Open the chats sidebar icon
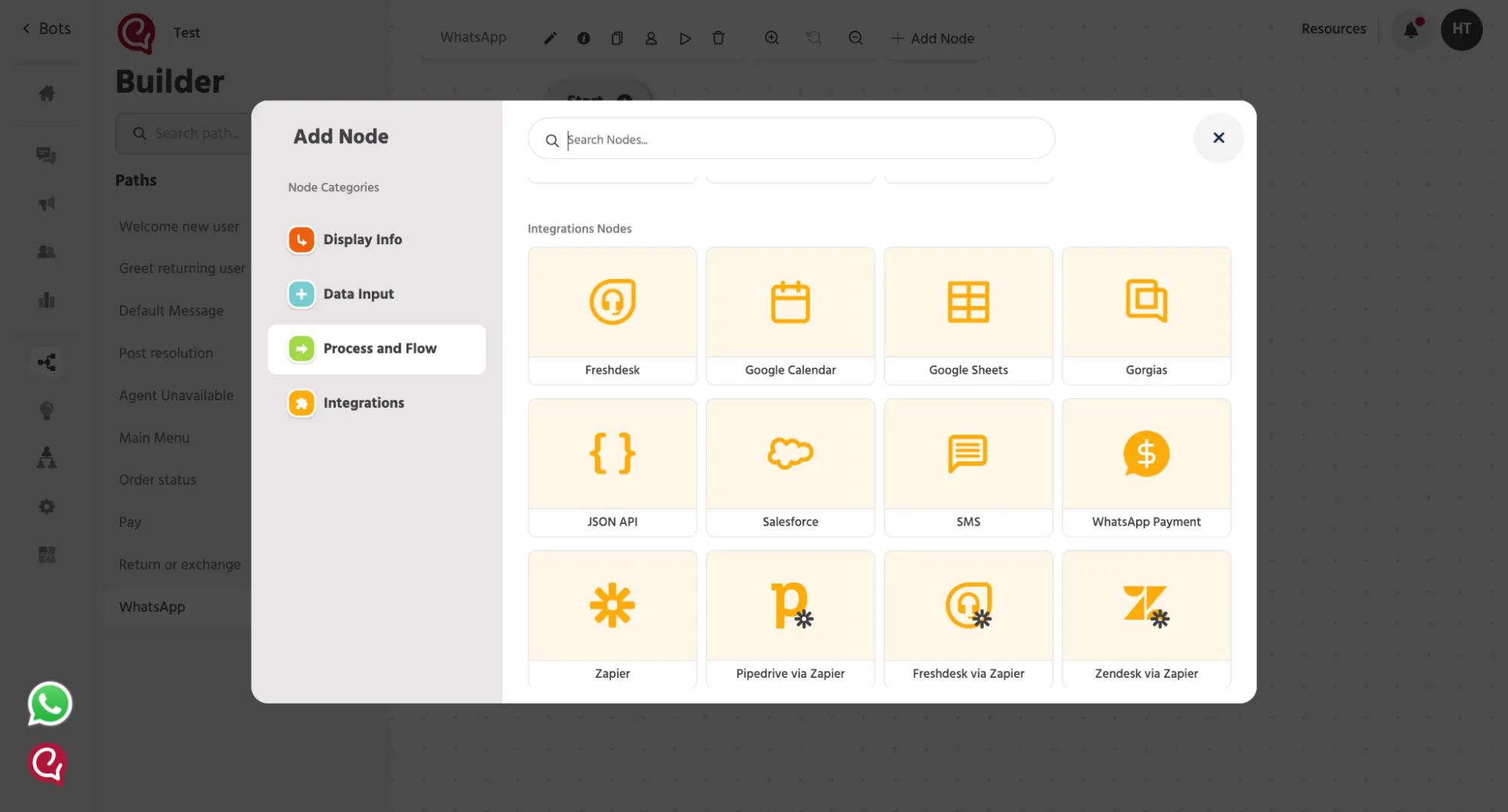The width and height of the screenshot is (1508, 812). tap(47, 155)
